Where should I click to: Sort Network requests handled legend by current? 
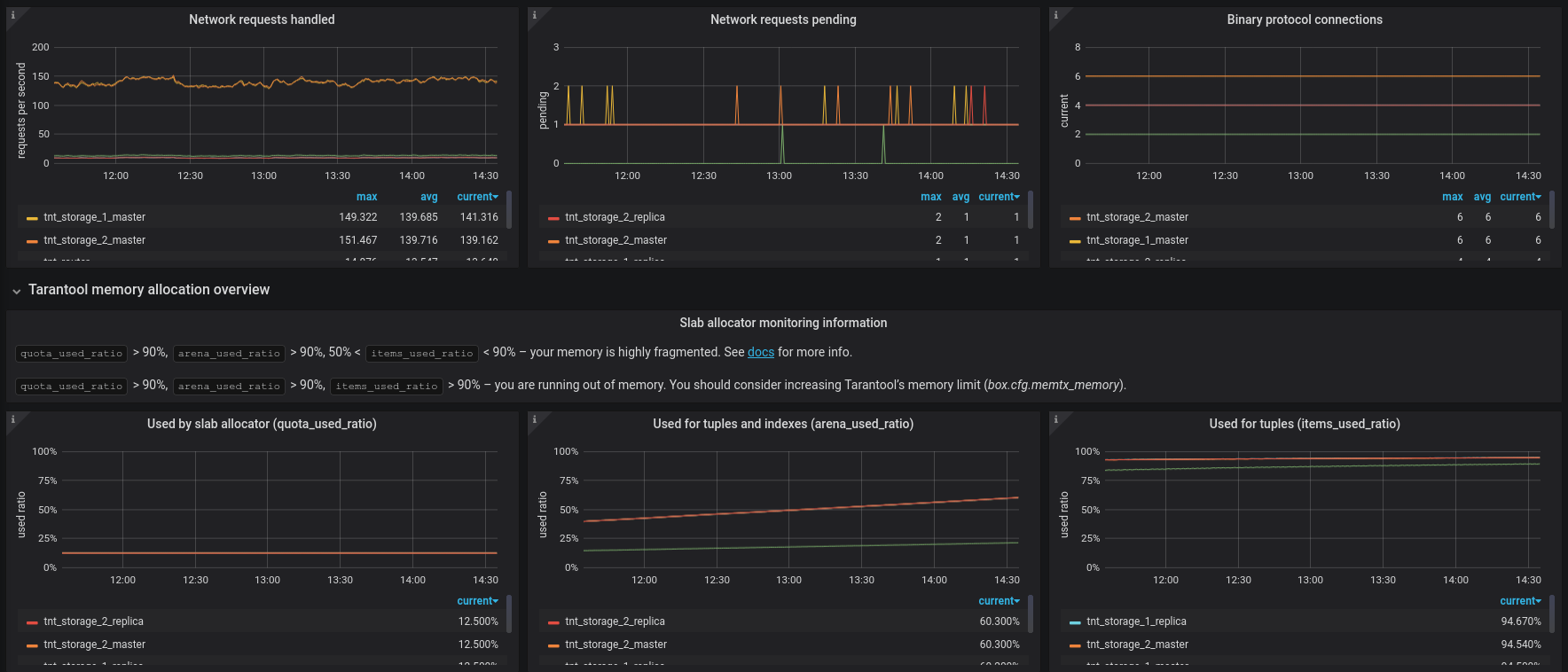tap(477, 197)
